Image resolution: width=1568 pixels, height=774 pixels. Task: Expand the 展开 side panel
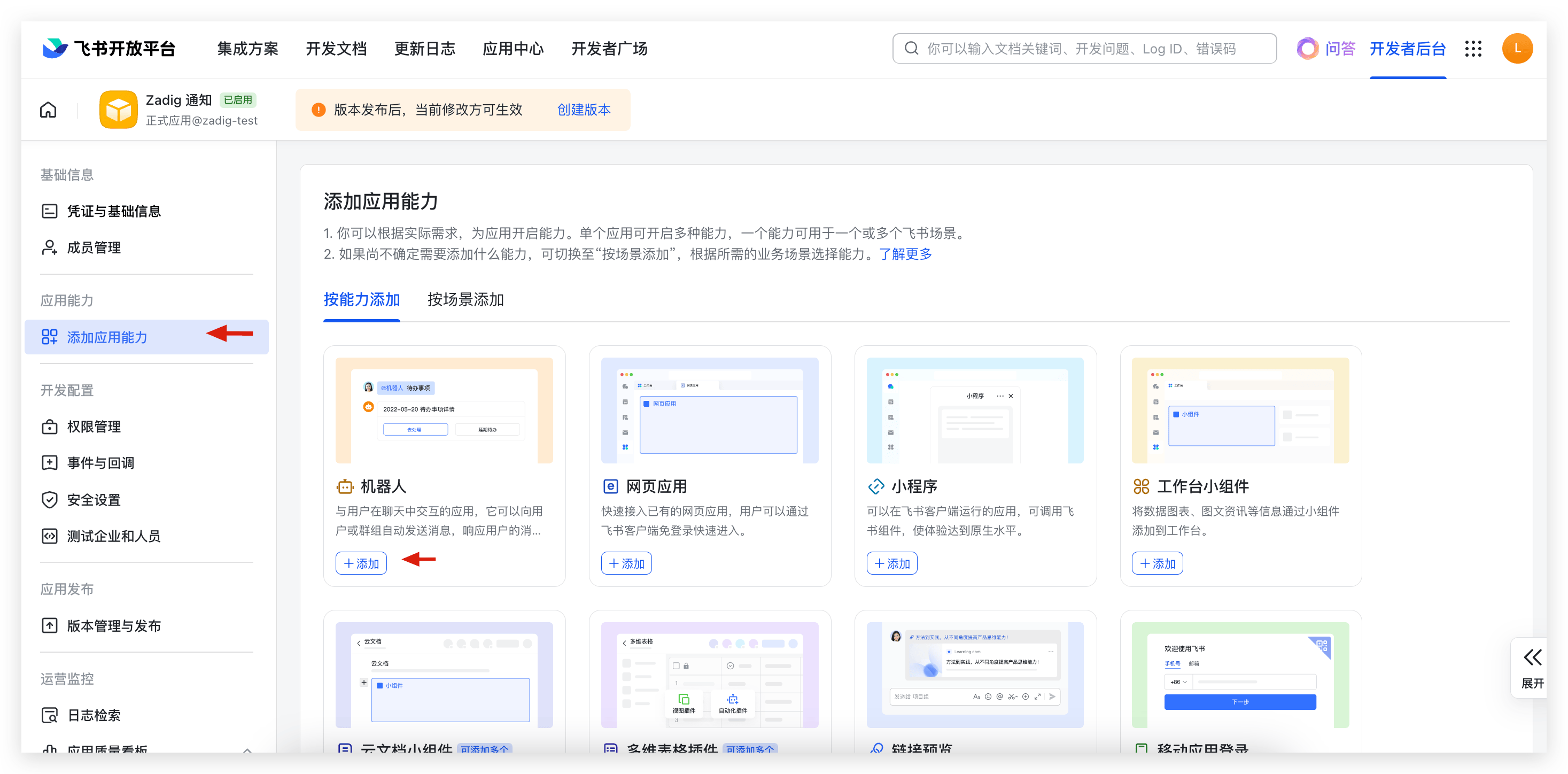[1532, 668]
